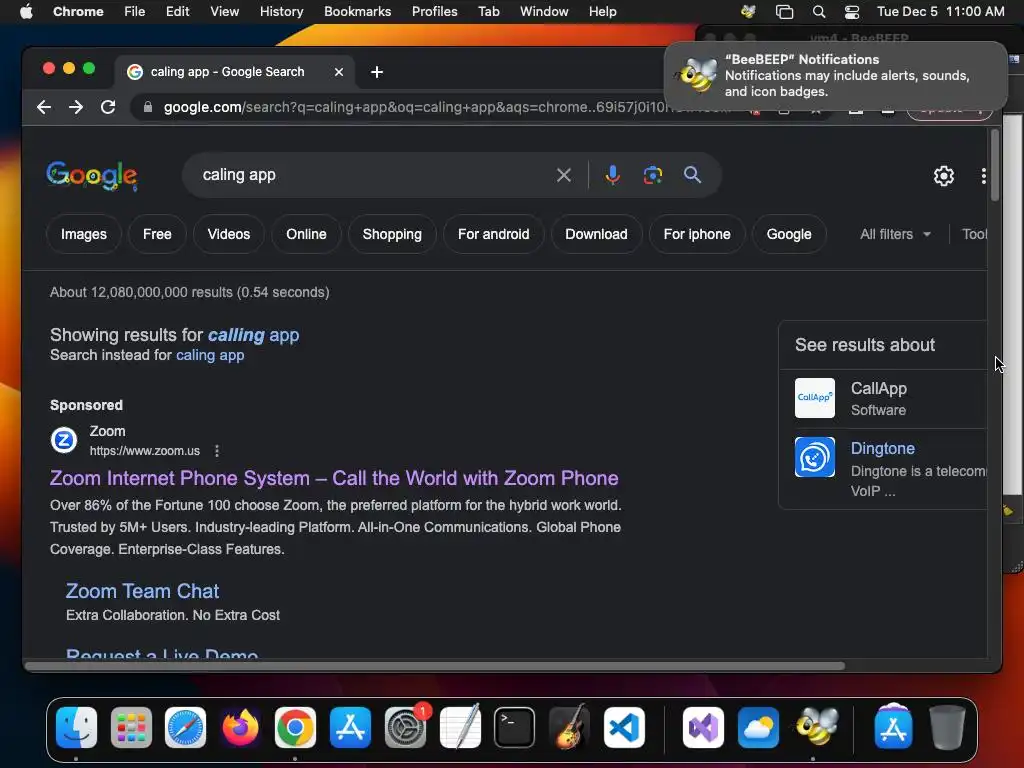
Task: Launch GarageBand from the dock
Action: point(569,728)
